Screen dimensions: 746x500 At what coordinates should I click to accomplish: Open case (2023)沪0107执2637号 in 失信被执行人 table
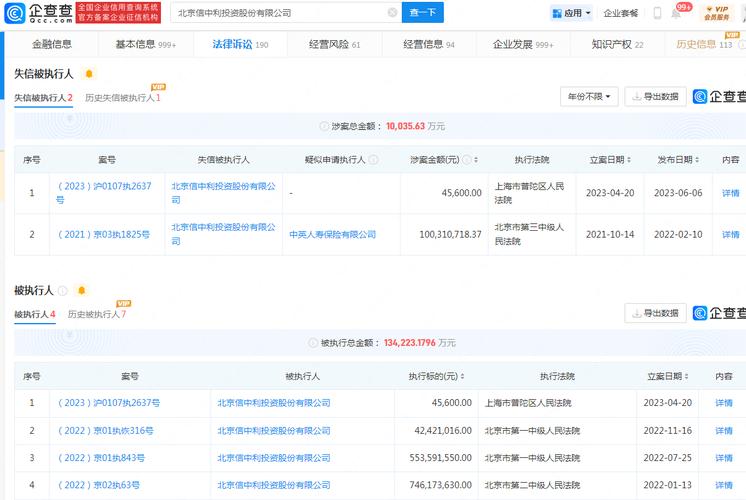pyautogui.click(x=104, y=193)
